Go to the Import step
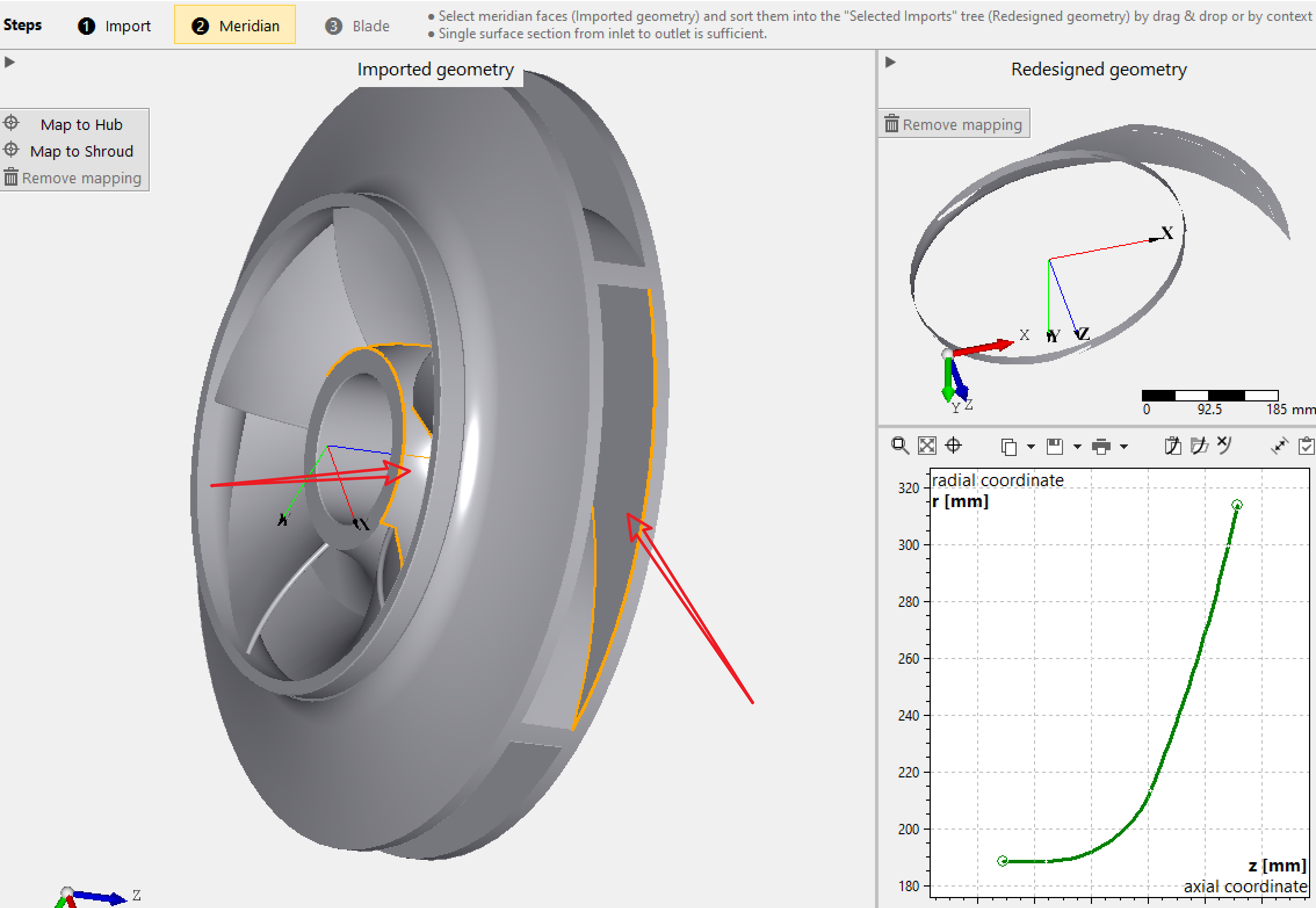Viewport: 1316px width, 908px height. pyautogui.click(x=114, y=26)
